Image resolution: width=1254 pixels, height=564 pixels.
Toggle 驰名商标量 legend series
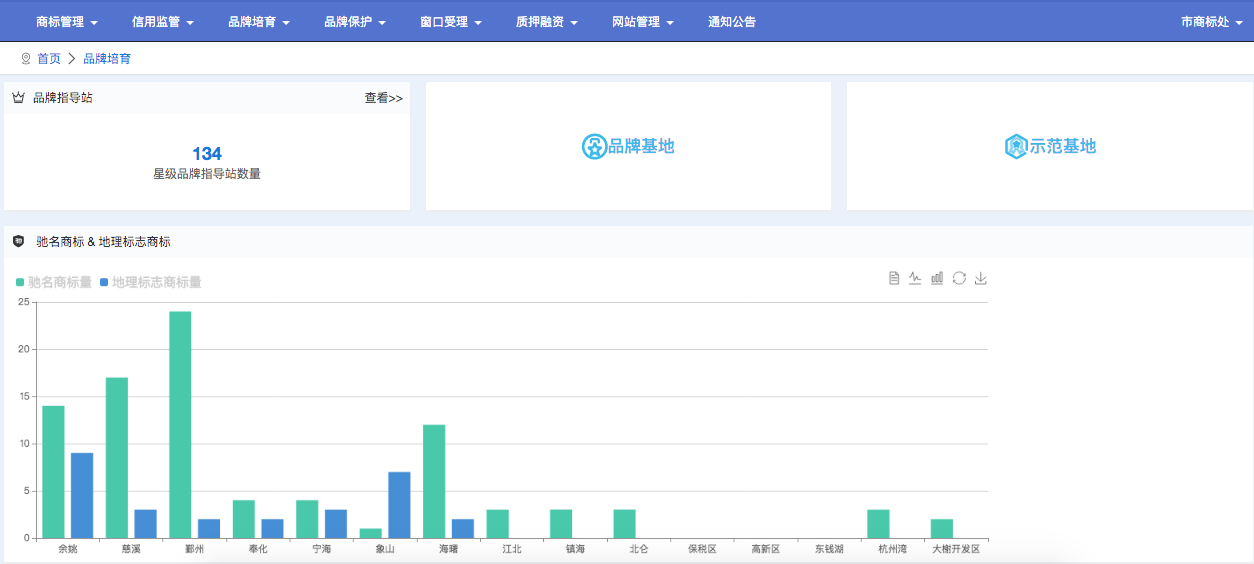coord(55,283)
